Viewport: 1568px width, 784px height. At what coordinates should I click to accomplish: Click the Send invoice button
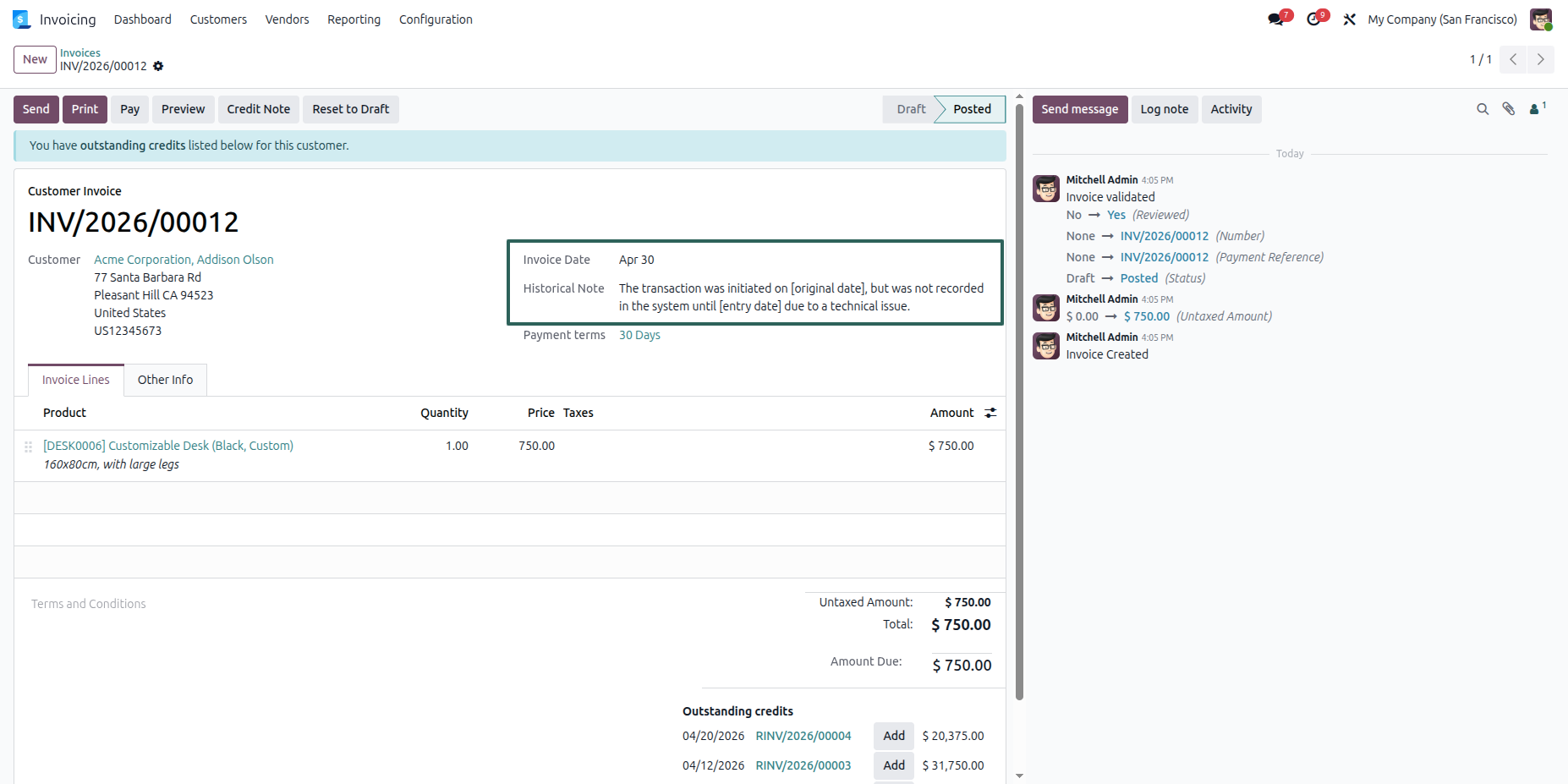pyautogui.click(x=36, y=109)
